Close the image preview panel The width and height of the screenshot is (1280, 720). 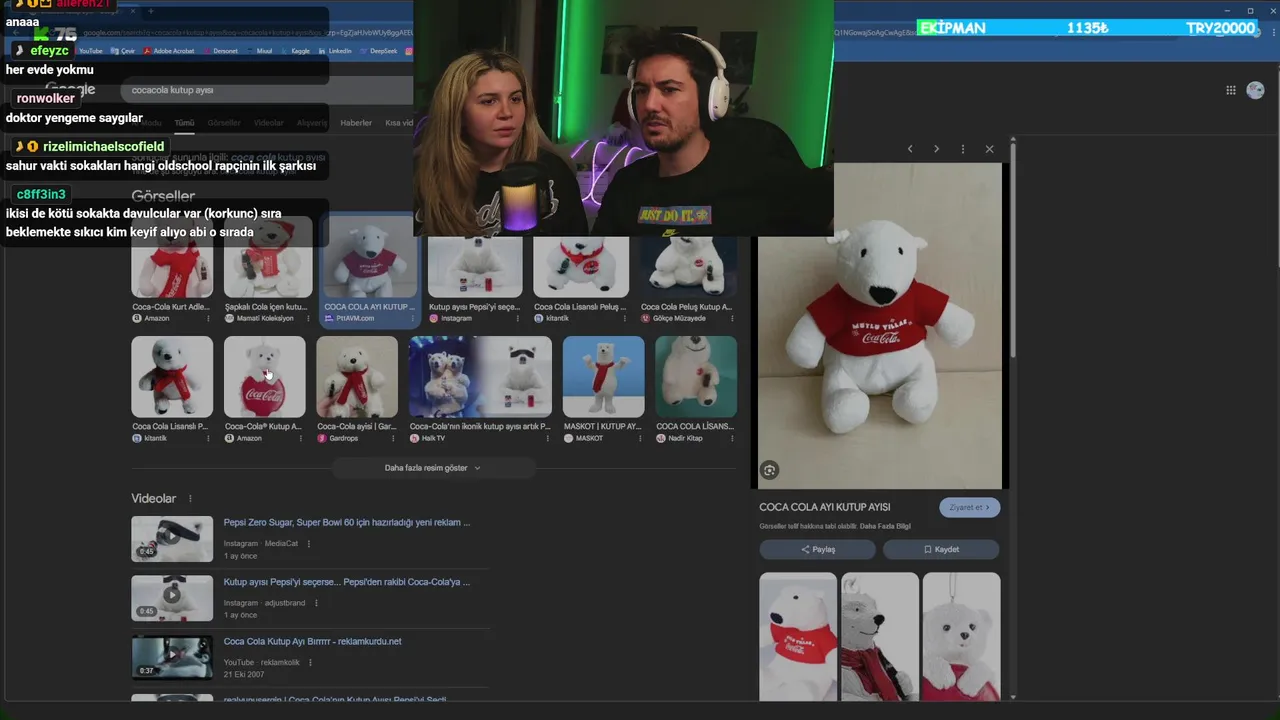[989, 149]
